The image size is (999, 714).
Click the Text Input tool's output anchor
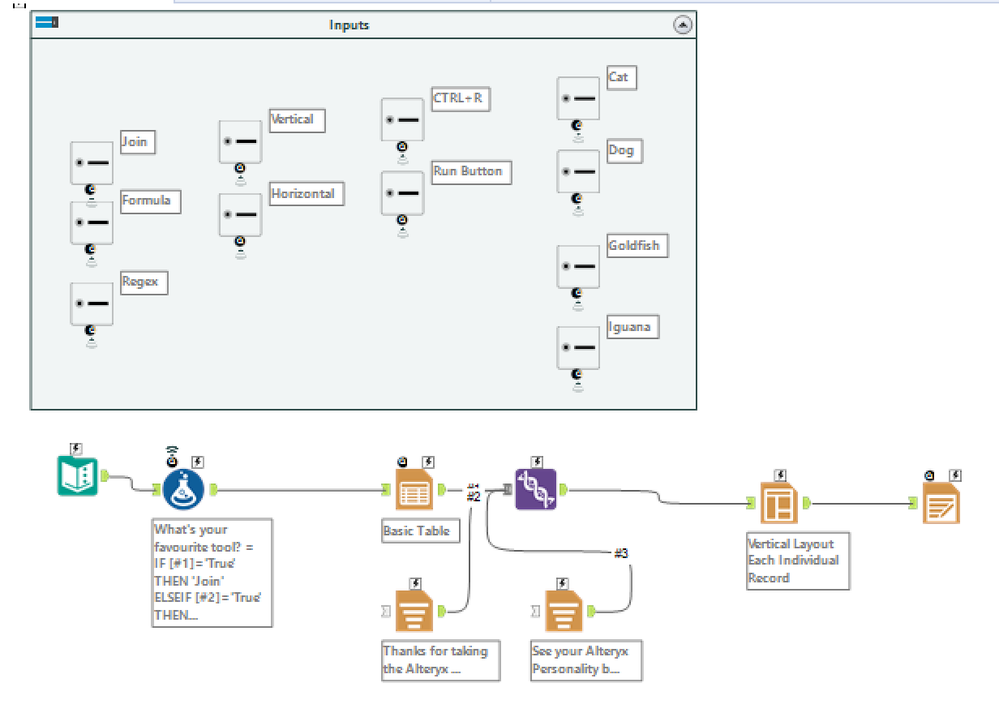pos(104,475)
